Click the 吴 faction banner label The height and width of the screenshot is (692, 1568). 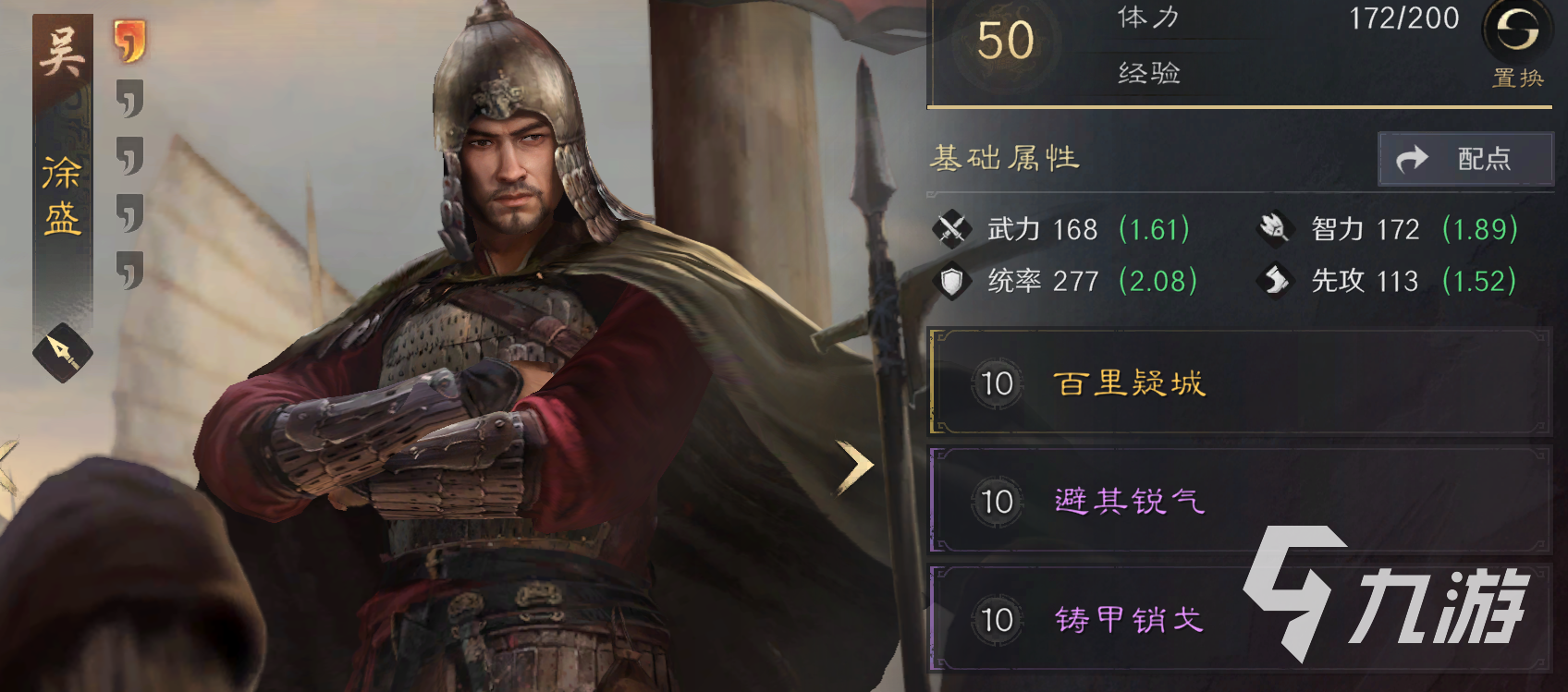pos(61,52)
